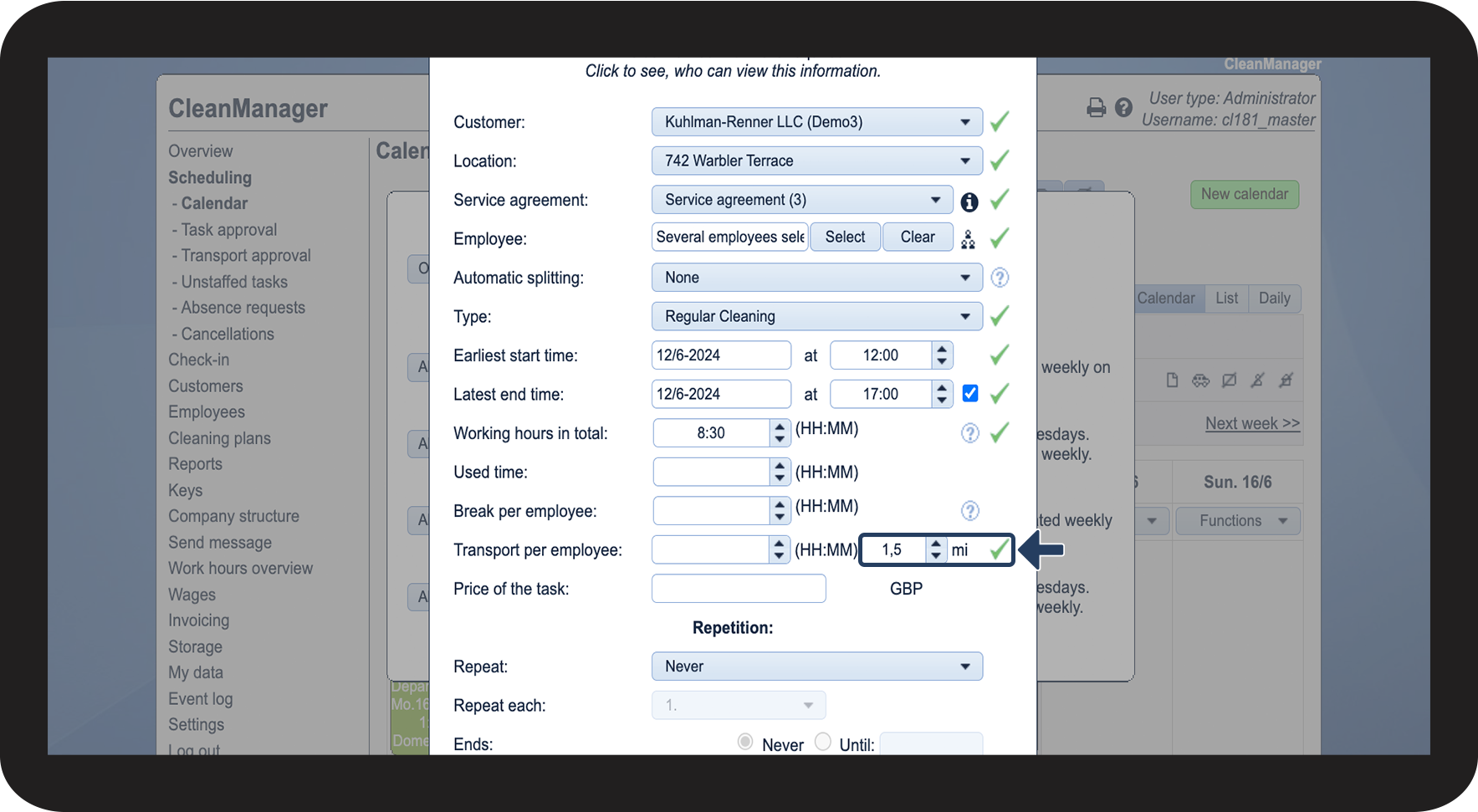The width and height of the screenshot is (1478, 812).
Task: Click the Automatic splitting help icon
Action: click(1000, 278)
